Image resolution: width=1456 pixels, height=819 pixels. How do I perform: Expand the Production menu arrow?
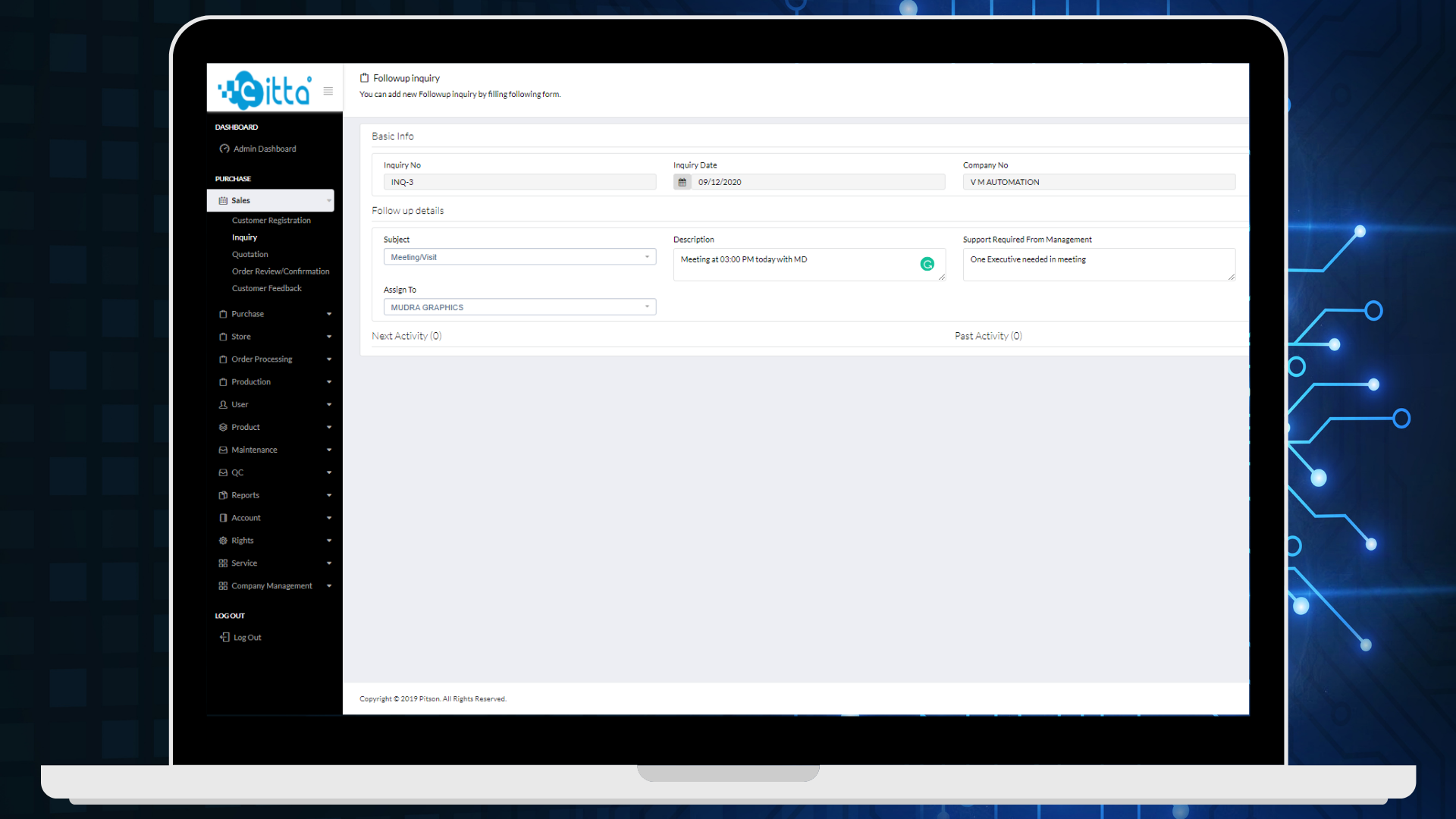329,382
